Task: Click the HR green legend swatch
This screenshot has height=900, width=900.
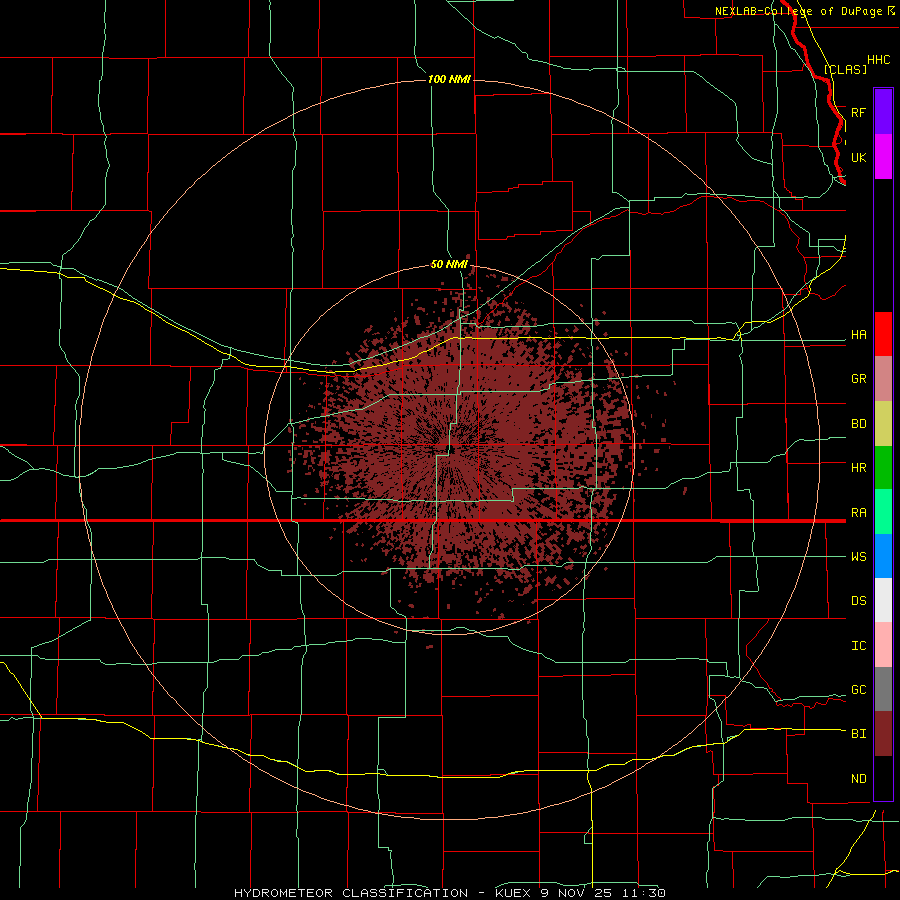Action: 883,468
